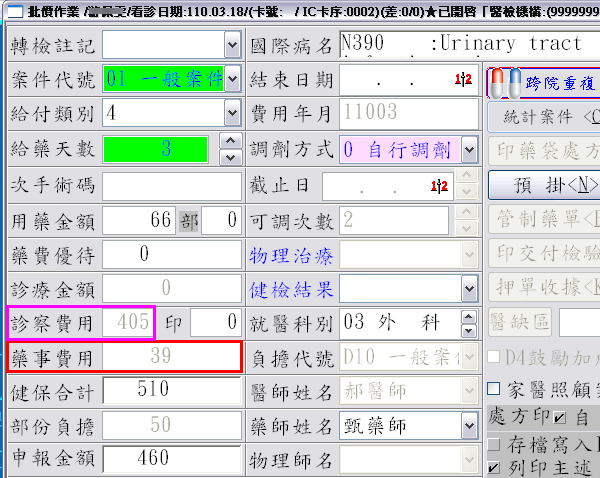Expand the 案件代號 dropdown
Image resolution: width=600 pixels, height=478 pixels.
point(232,80)
